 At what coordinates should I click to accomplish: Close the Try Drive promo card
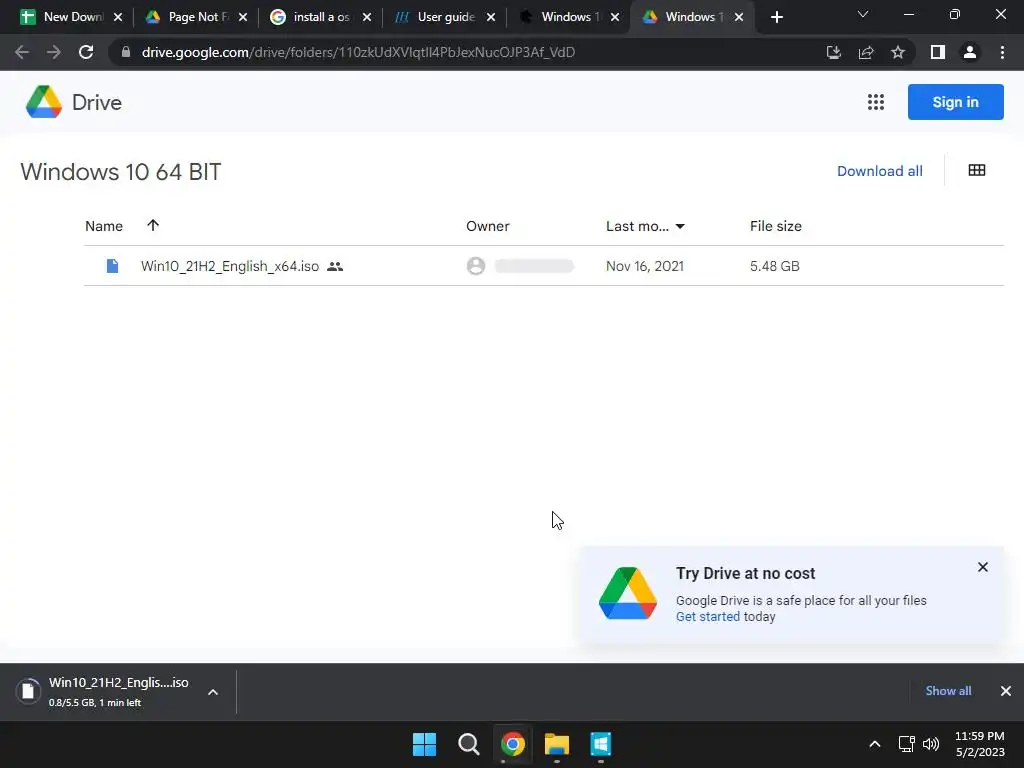click(982, 567)
